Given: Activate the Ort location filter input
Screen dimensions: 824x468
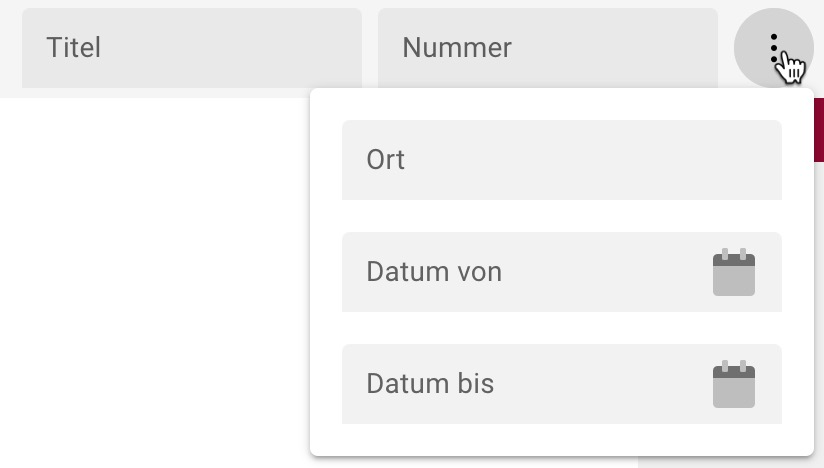Looking at the screenshot, I should [x=561, y=160].
